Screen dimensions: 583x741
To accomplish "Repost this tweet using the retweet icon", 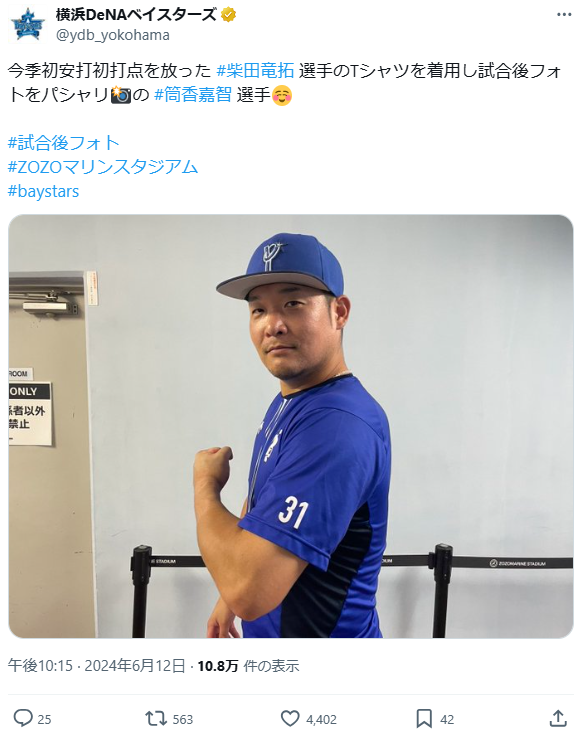I will pyautogui.click(x=156, y=719).
